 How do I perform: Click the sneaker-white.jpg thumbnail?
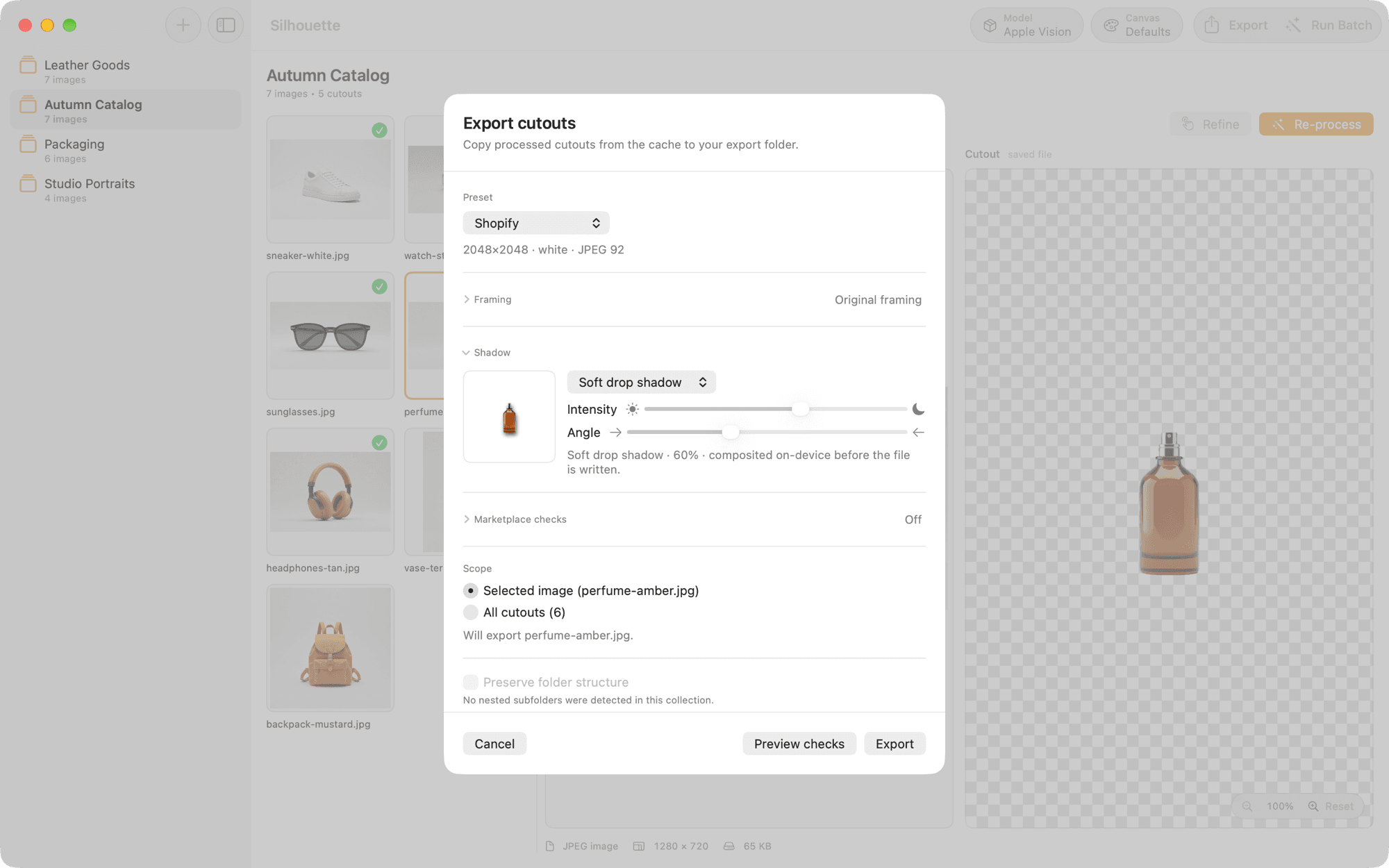coord(330,179)
